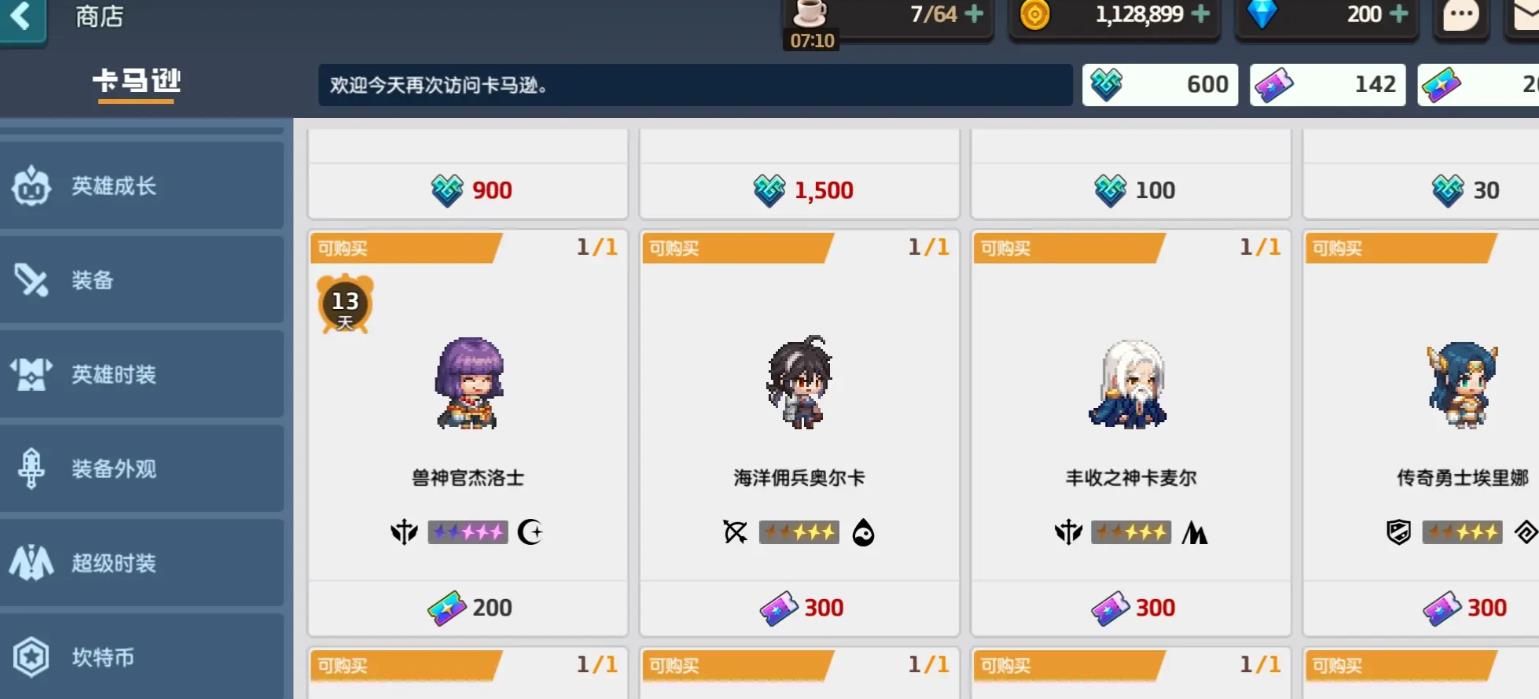The image size is (1539, 699).
Task: Open the 装备外观 category
Action: click(141, 468)
